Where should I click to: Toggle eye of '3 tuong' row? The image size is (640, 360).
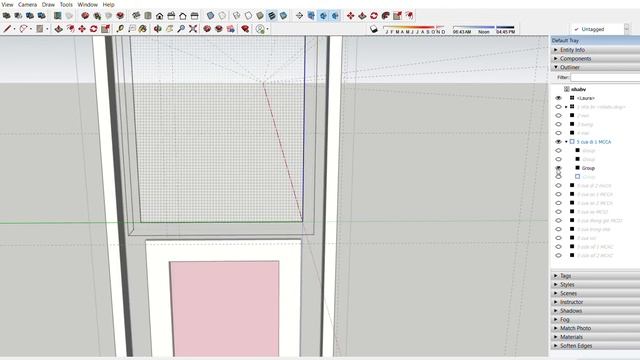coord(558,124)
